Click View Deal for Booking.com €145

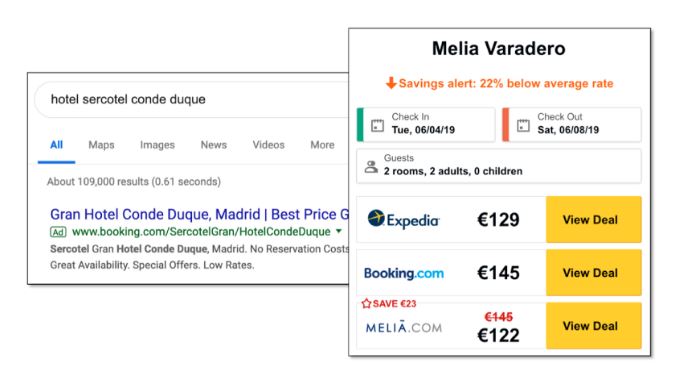[x=593, y=273]
